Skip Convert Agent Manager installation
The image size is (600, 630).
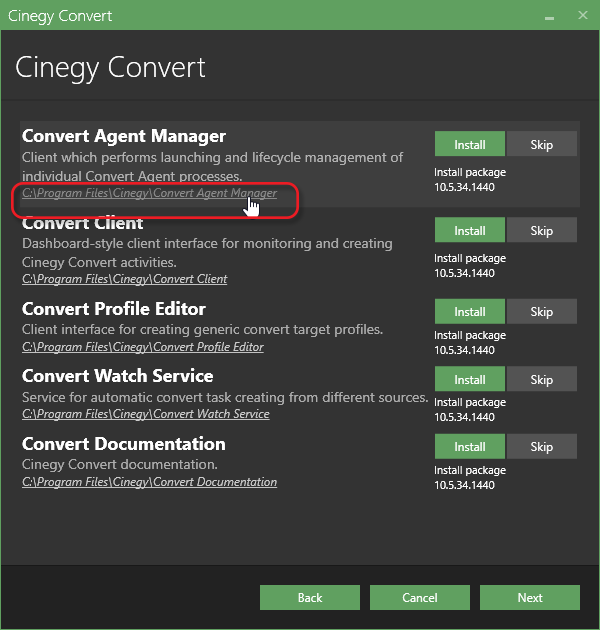coord(541,144)
